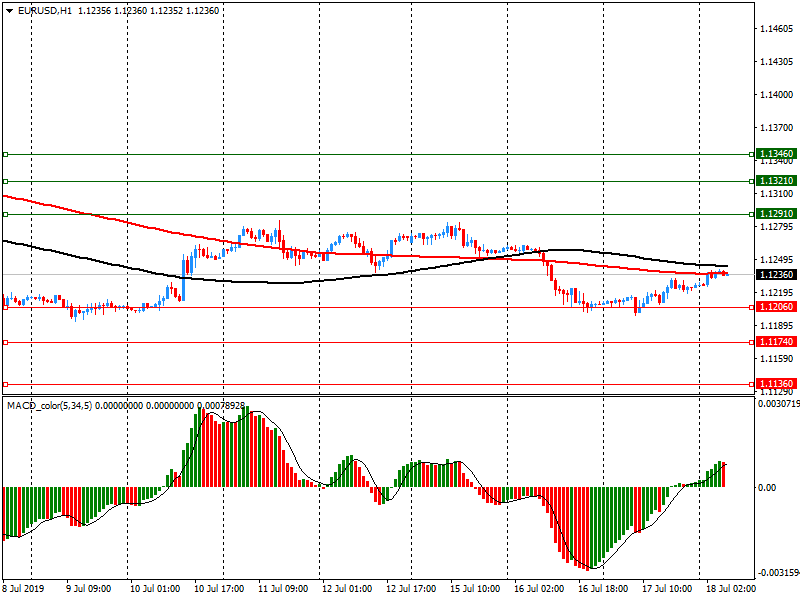Click the 0.00 MACD scale value
800x600 pixels.
click(767, 488)
